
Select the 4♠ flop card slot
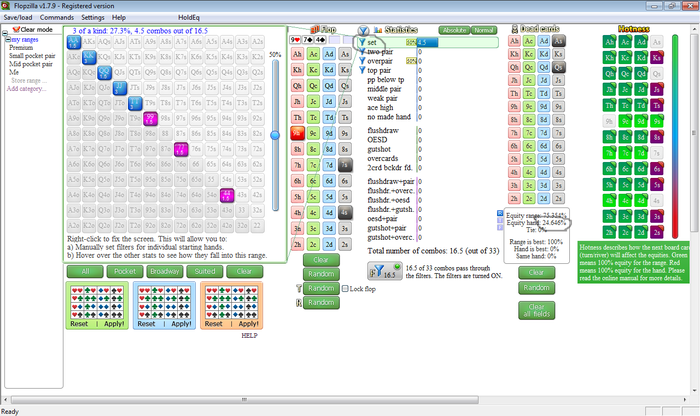tap(320, 40)
